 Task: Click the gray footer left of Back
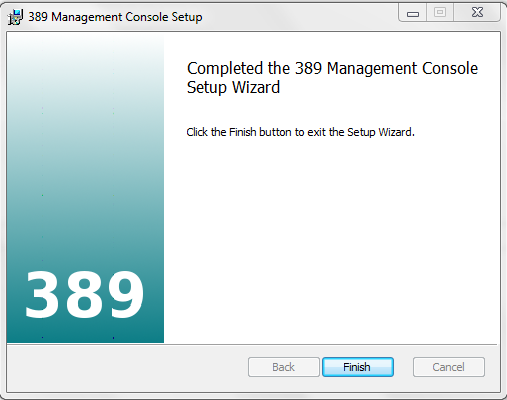[127, 368]
